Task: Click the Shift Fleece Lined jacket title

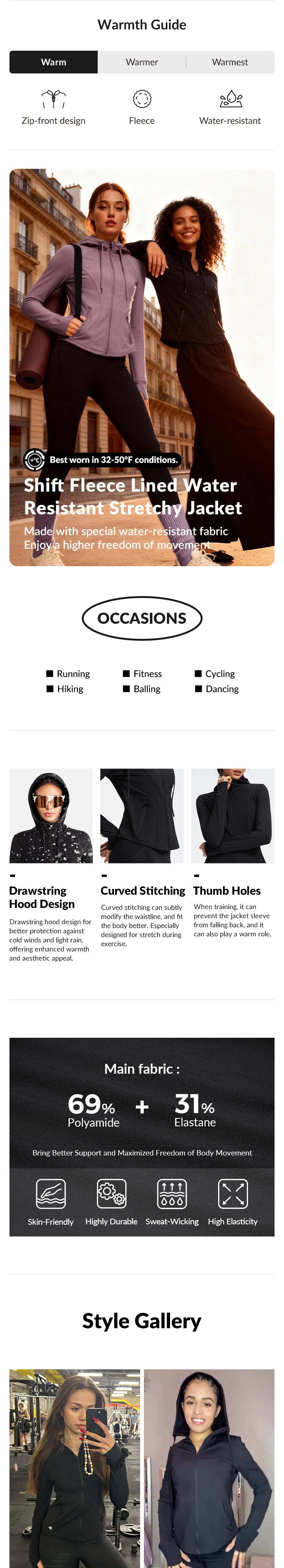Action: [x=133, y=497]
